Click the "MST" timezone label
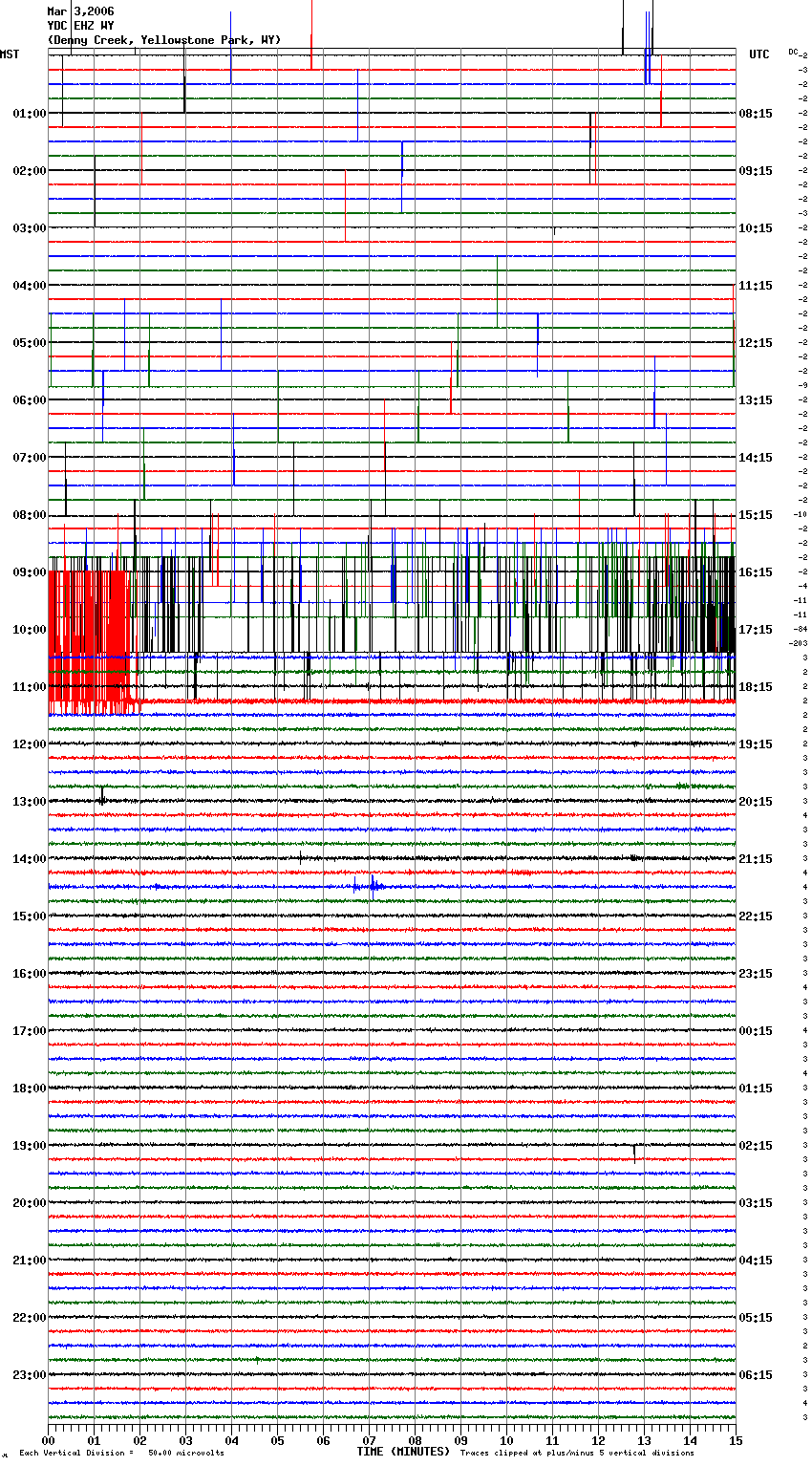812x1466 pixels. pyautogui.click(x=10, y=54)
